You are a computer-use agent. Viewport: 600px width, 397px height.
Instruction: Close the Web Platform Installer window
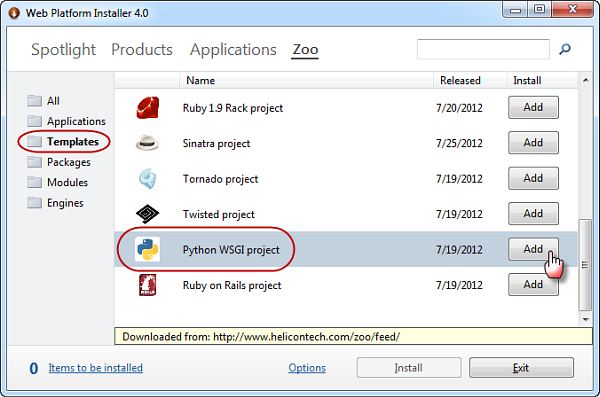tap(572, 10)
